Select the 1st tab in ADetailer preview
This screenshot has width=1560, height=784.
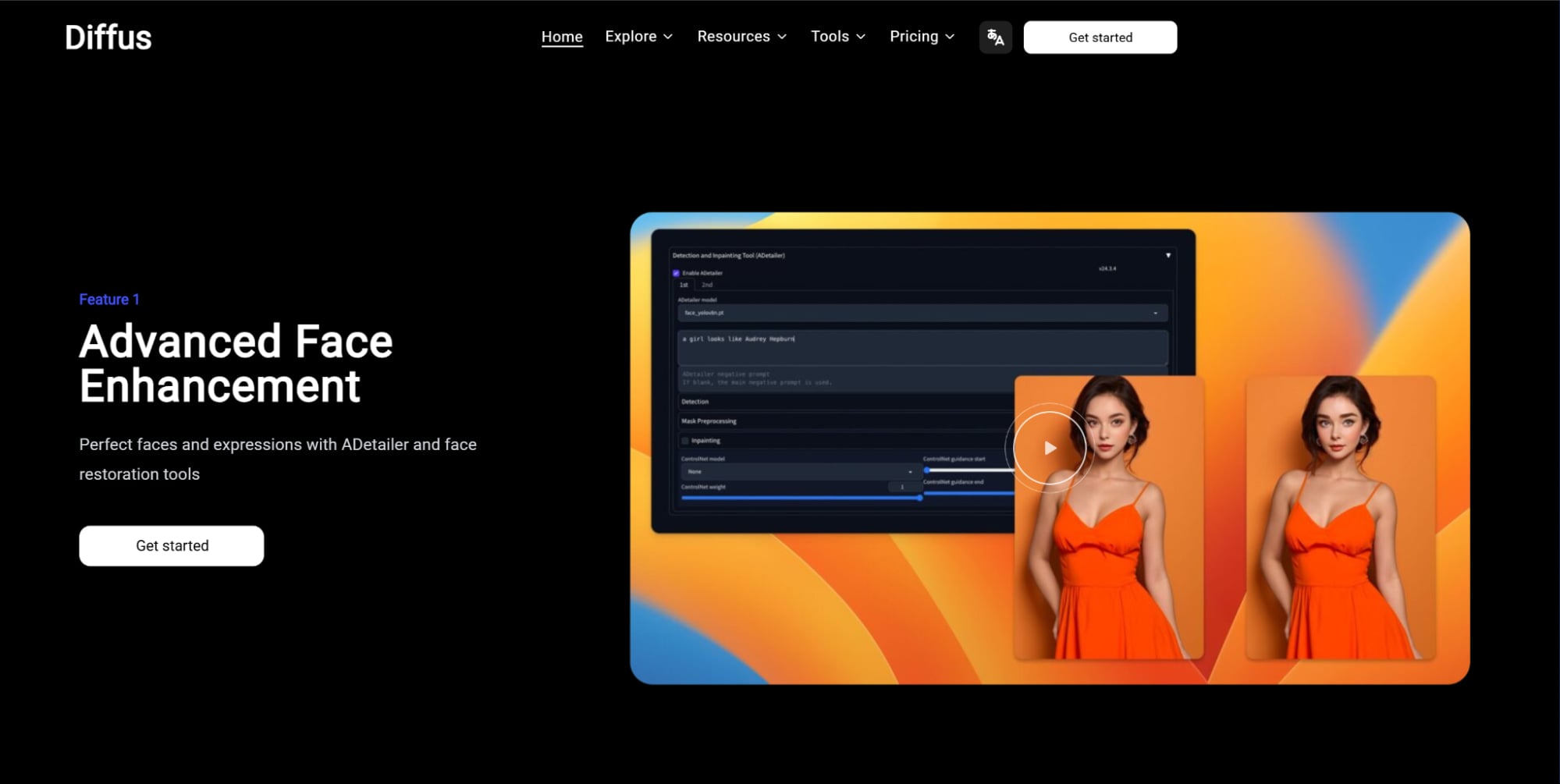(684, 285)
